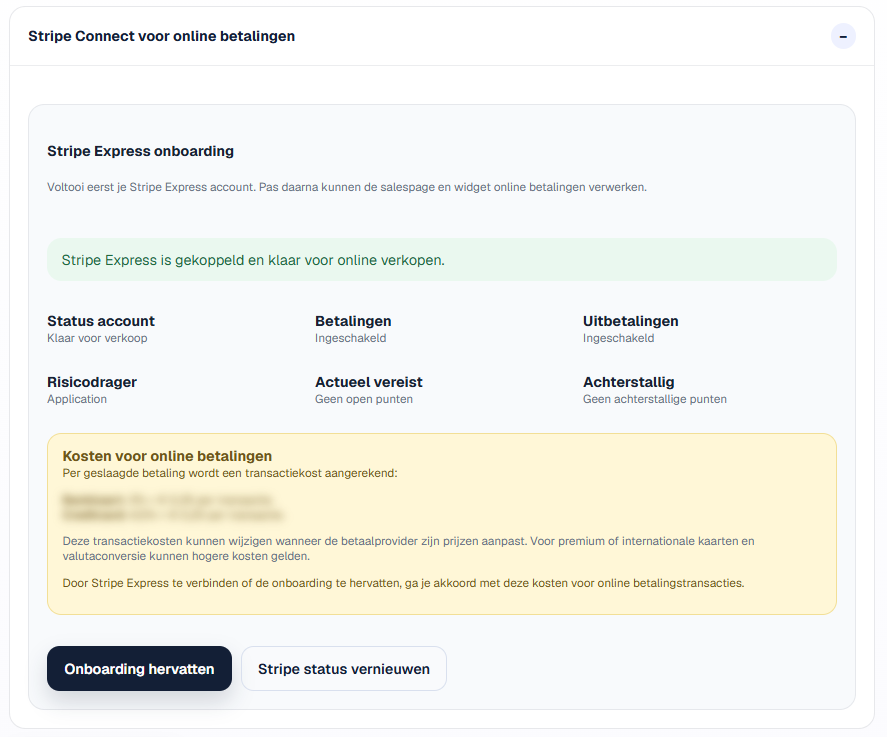Click the Onboarding hervatten button
Image resolution: width=887 pixels, height=737 pixels.
click(x=139, y=669)
